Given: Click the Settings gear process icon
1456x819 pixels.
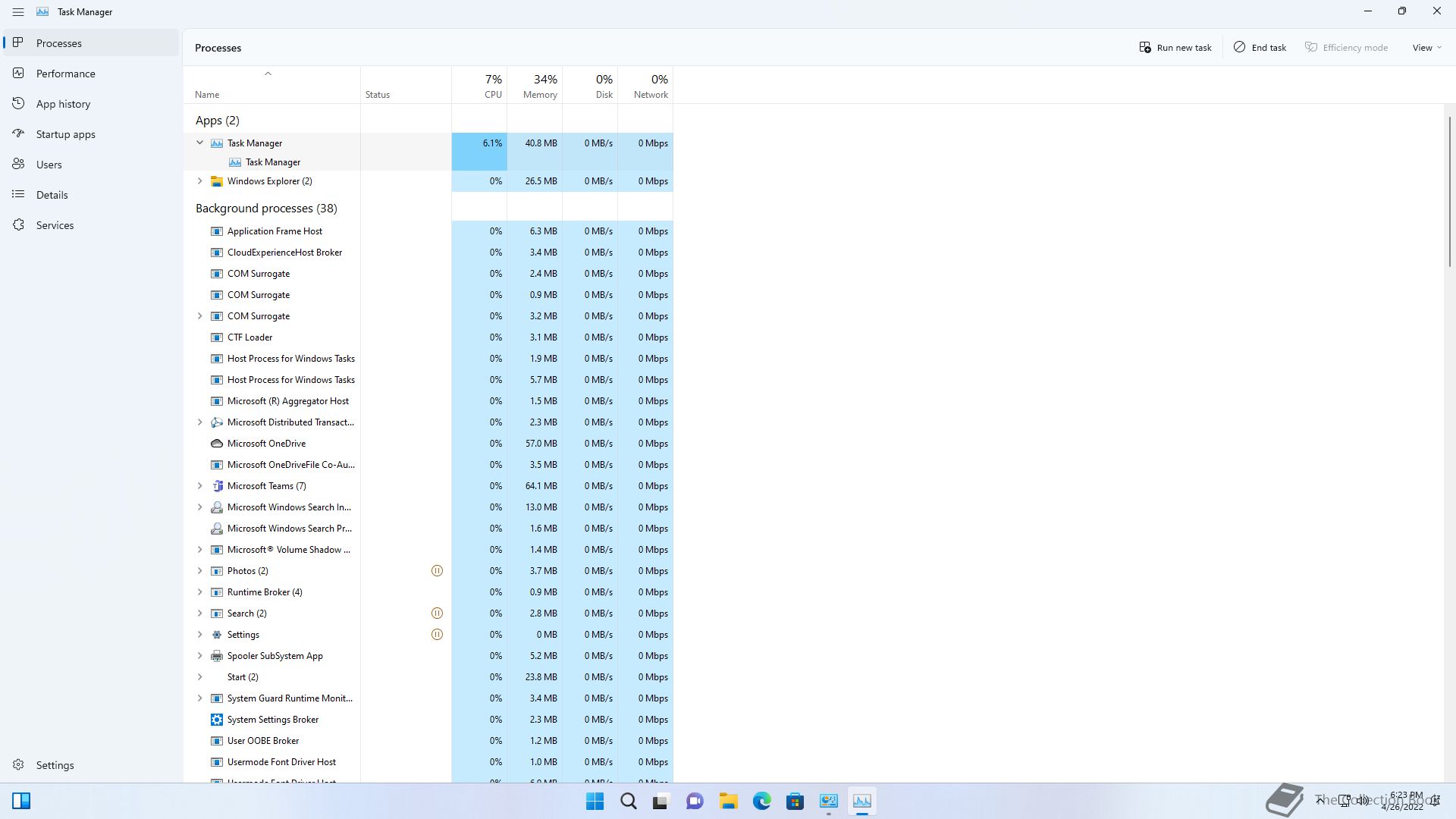Looking at the screenshot, I should point(217,635).
